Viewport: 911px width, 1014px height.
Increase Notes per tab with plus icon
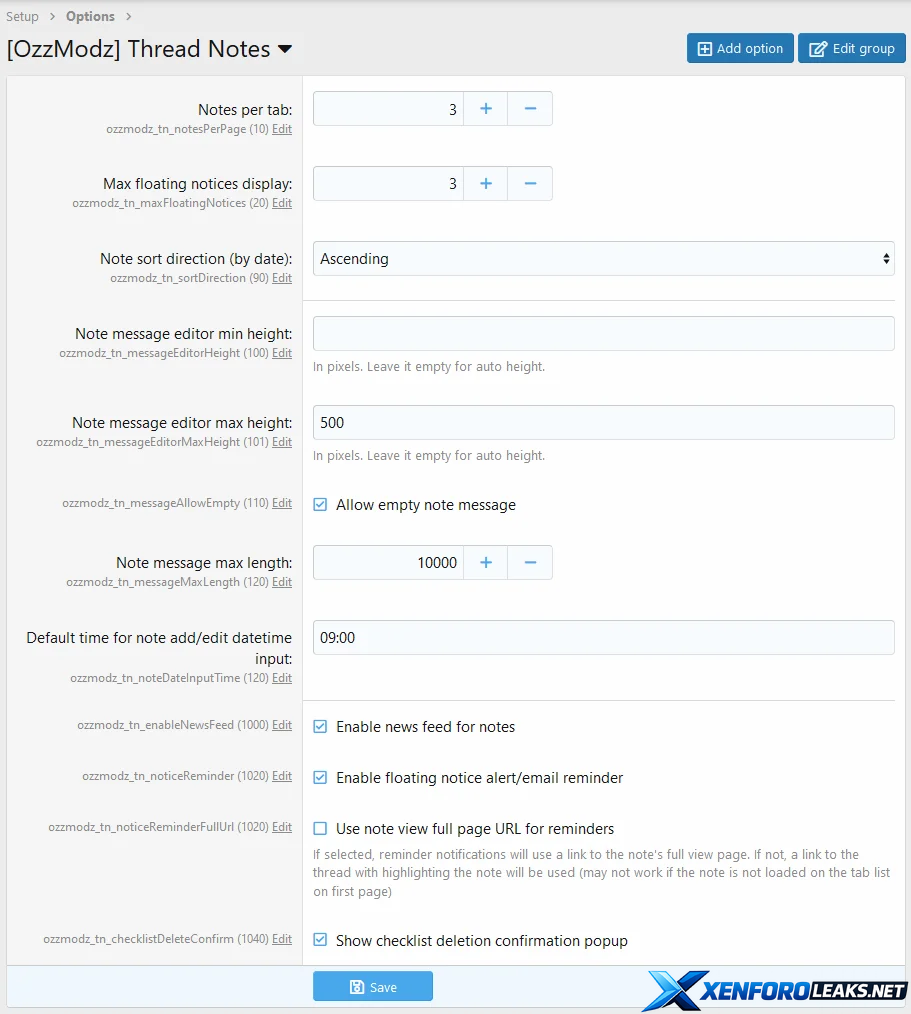[x=486, y=109]
